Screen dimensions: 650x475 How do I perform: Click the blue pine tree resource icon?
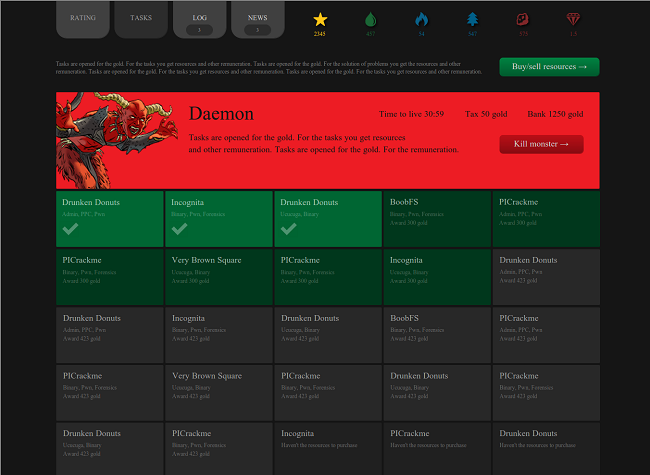[473, 19]
